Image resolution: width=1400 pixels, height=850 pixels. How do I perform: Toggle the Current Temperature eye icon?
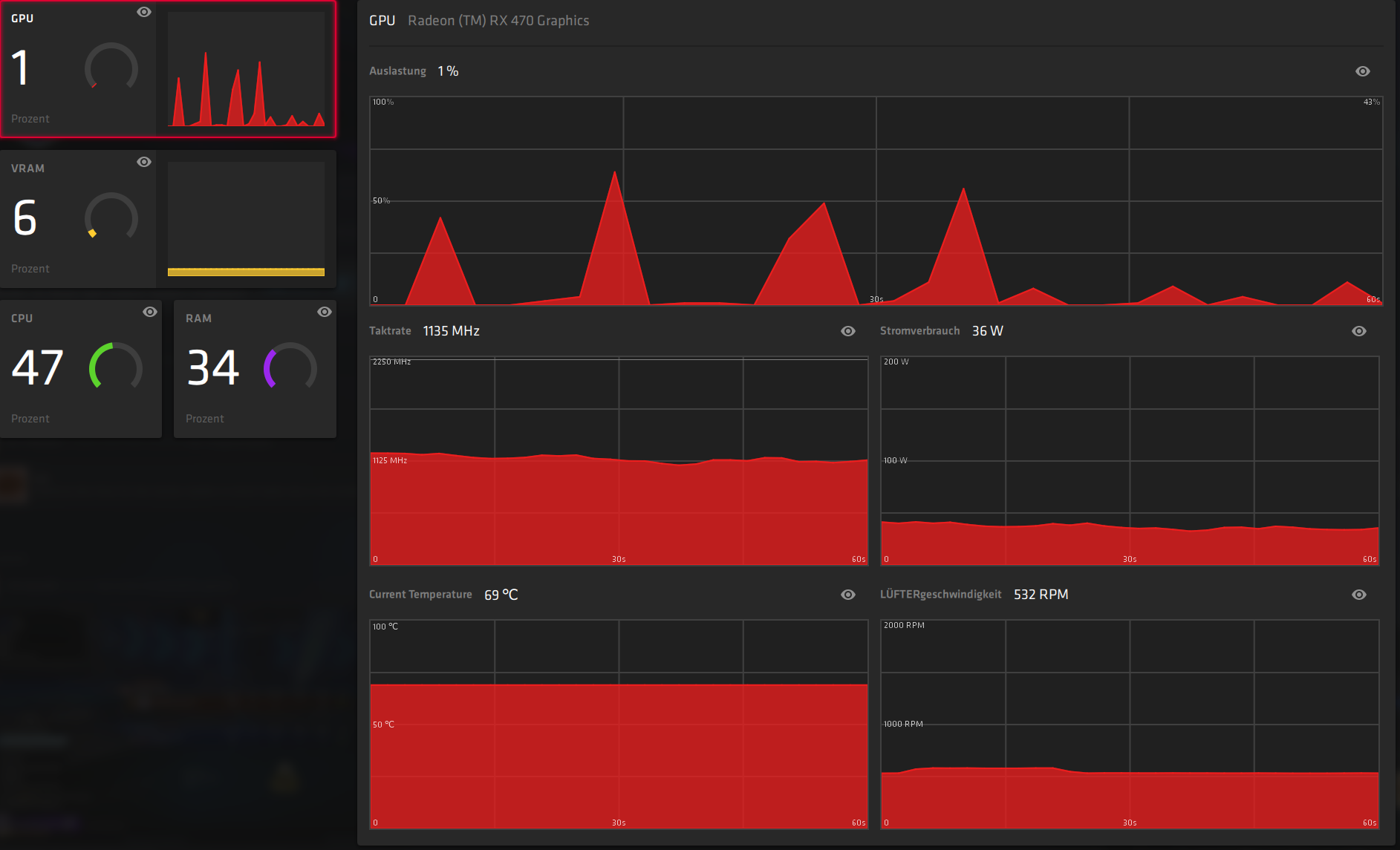(x=848, y=595)
